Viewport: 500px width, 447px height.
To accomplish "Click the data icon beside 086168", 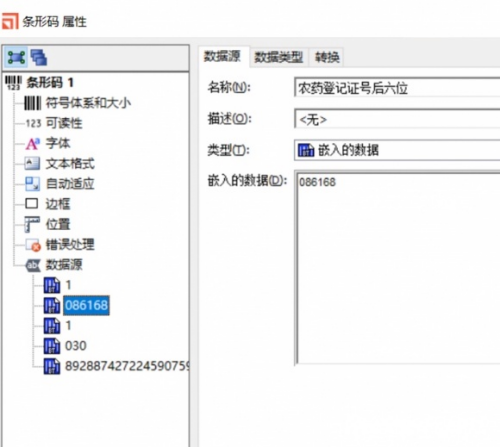I will 52,305.
